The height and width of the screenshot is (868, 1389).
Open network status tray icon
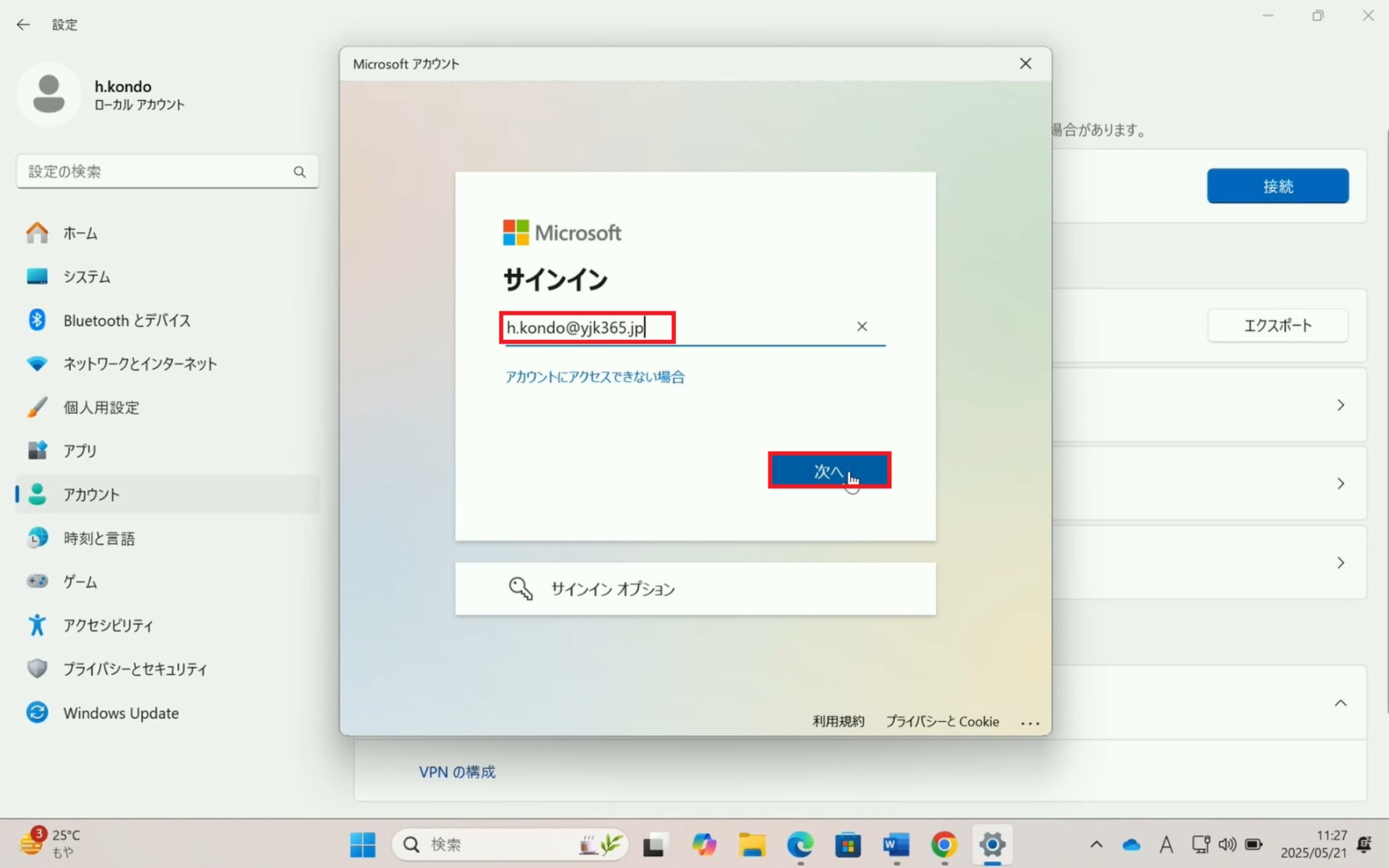pyautogui.click(x=1201, y=844)
